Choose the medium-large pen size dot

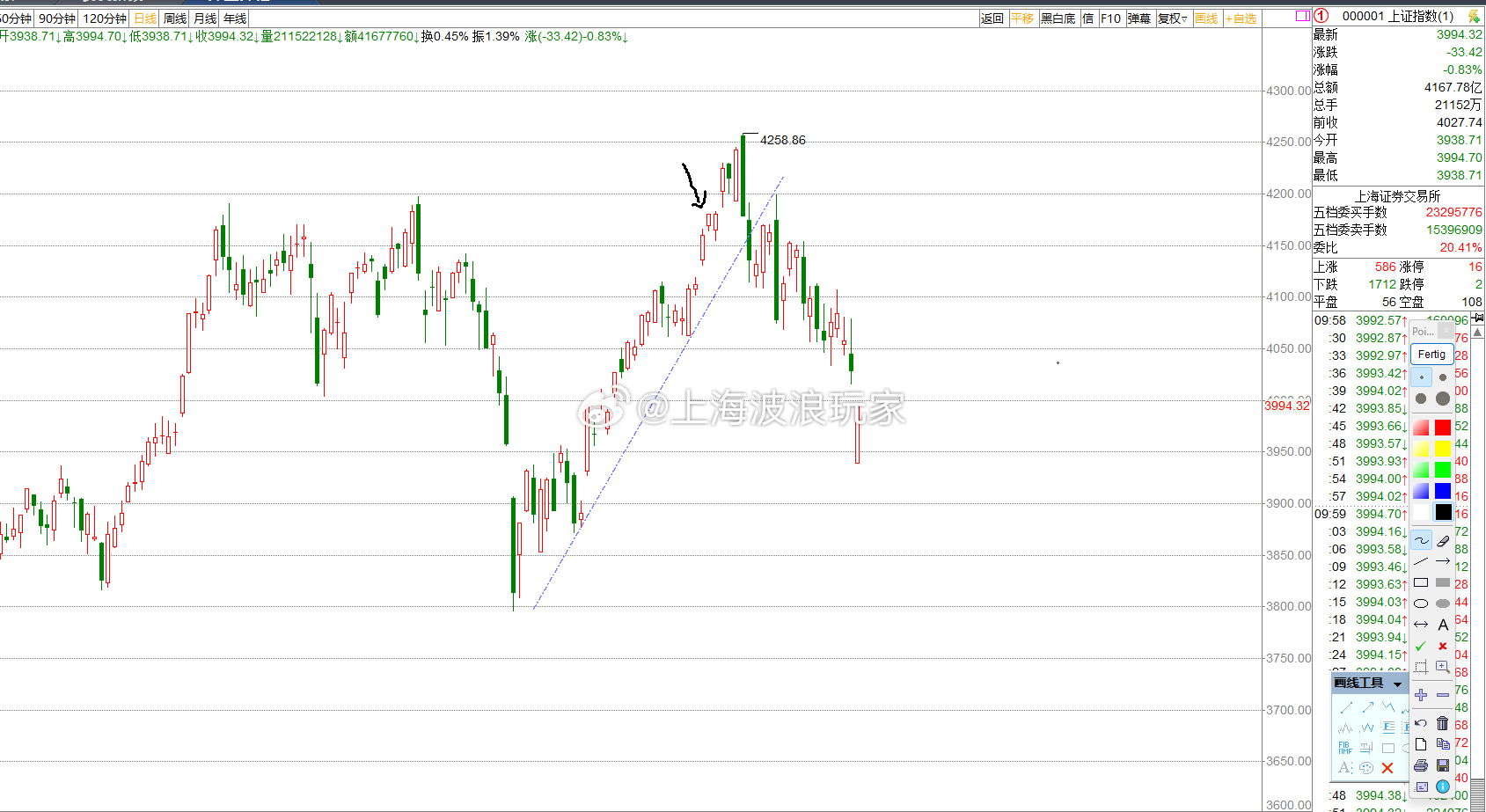click(x=1421, y=399)
